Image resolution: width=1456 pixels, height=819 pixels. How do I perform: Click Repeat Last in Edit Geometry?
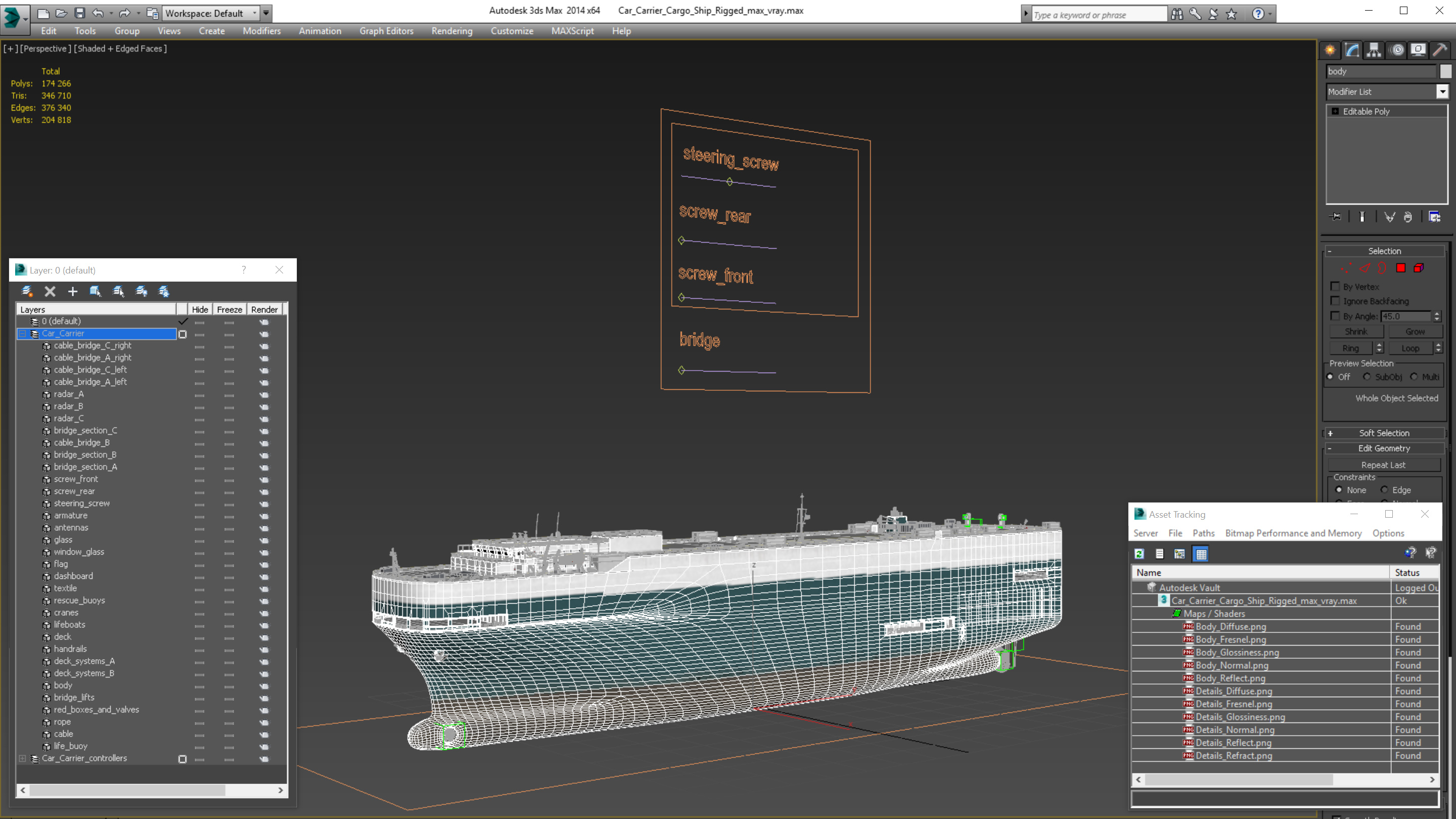tap(1383, 464)
